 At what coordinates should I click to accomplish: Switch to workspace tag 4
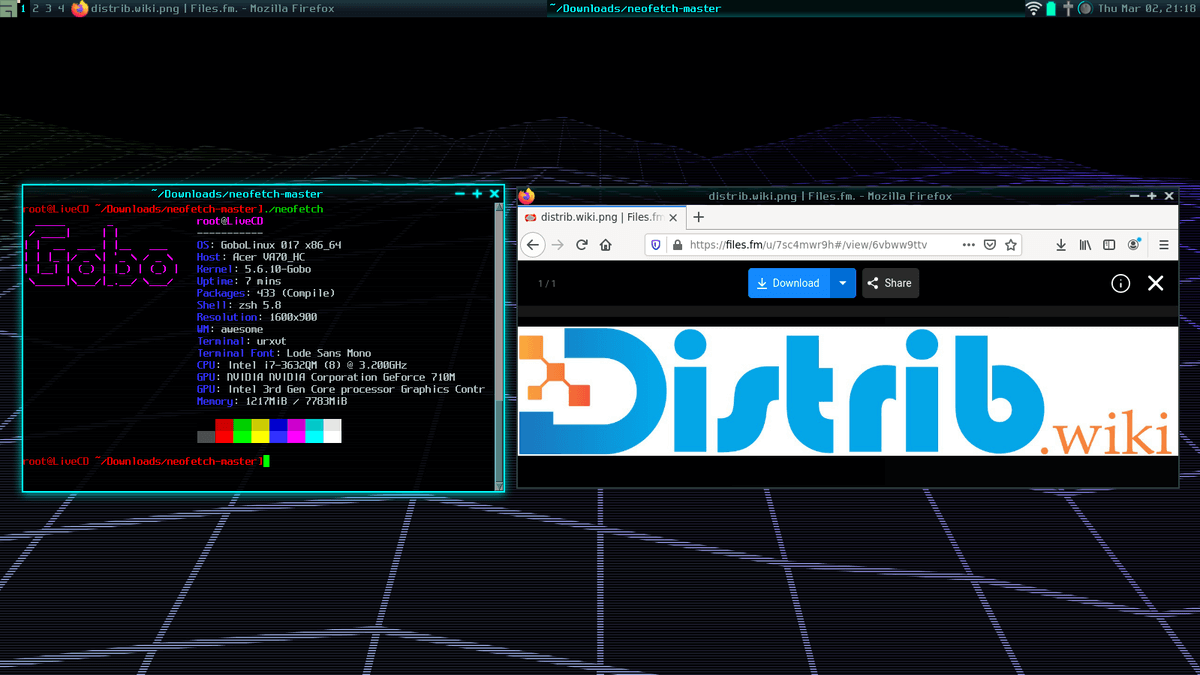click(x=61, y=8)
